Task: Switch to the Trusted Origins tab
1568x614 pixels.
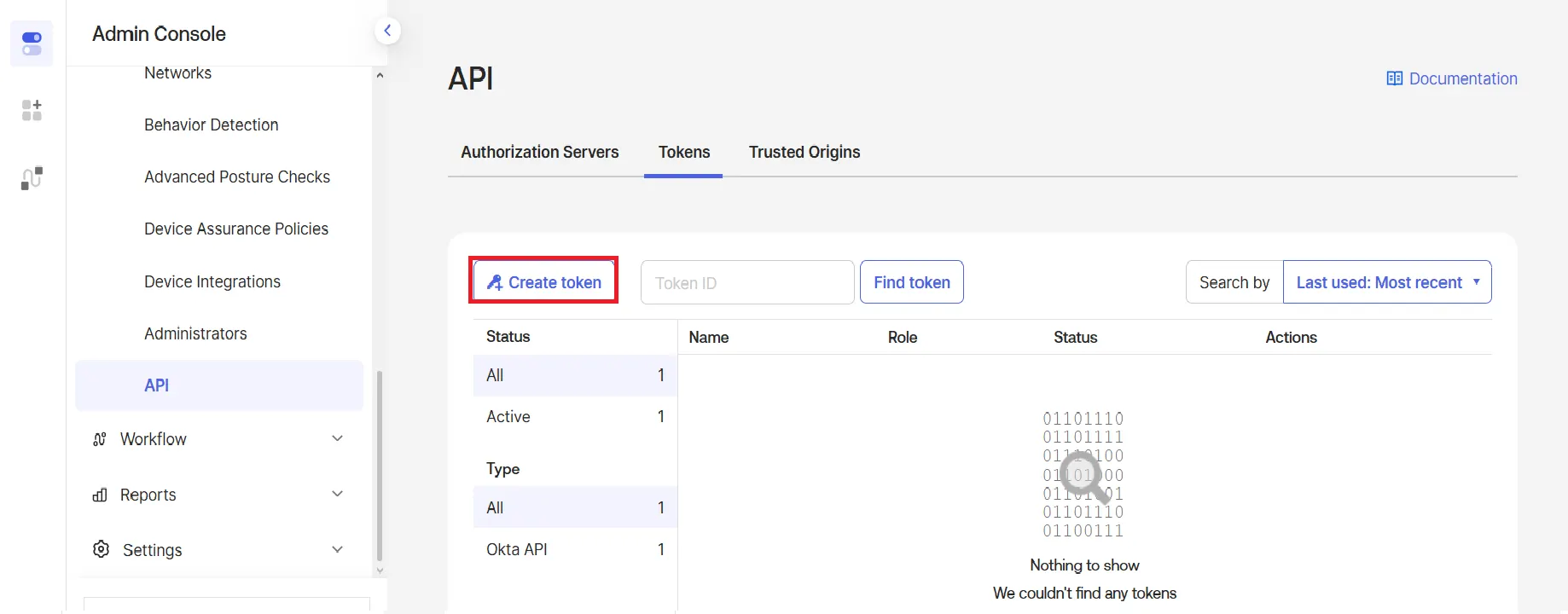Action: (804, 152)
